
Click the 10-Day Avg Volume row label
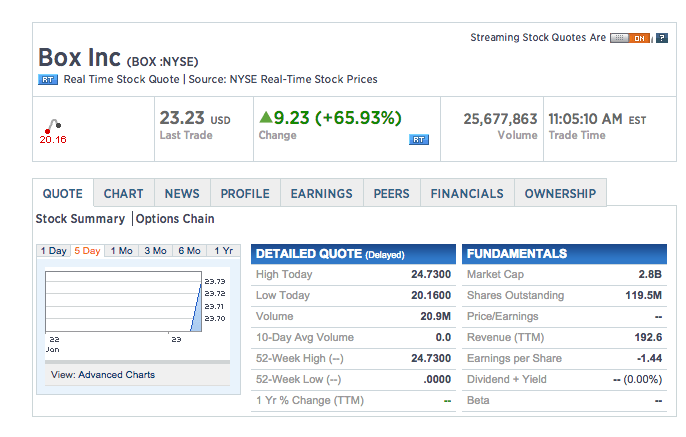(x=305, y=337)
